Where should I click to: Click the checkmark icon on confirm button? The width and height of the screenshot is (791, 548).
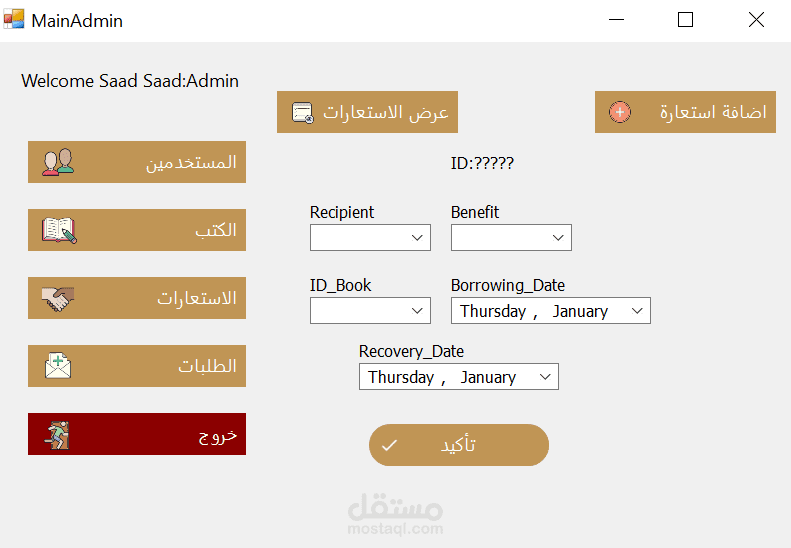click(x=389, y=445)
